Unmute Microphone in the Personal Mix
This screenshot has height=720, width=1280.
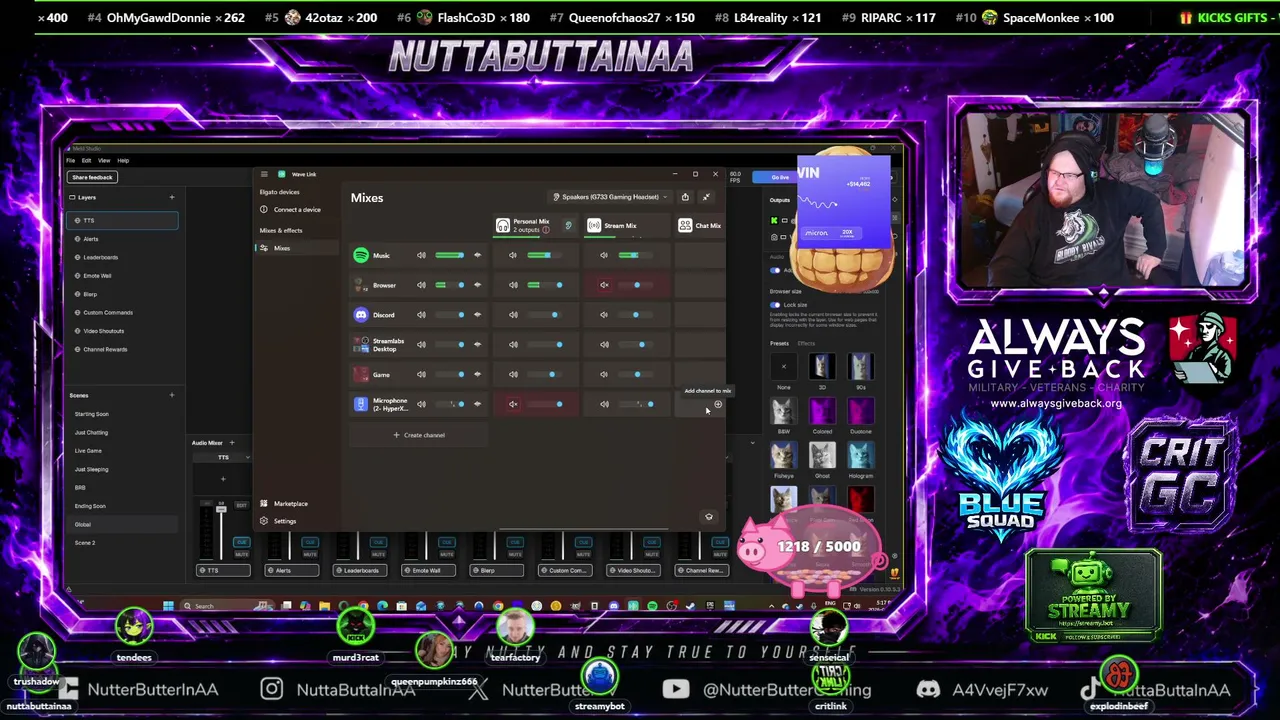(513, 404)
